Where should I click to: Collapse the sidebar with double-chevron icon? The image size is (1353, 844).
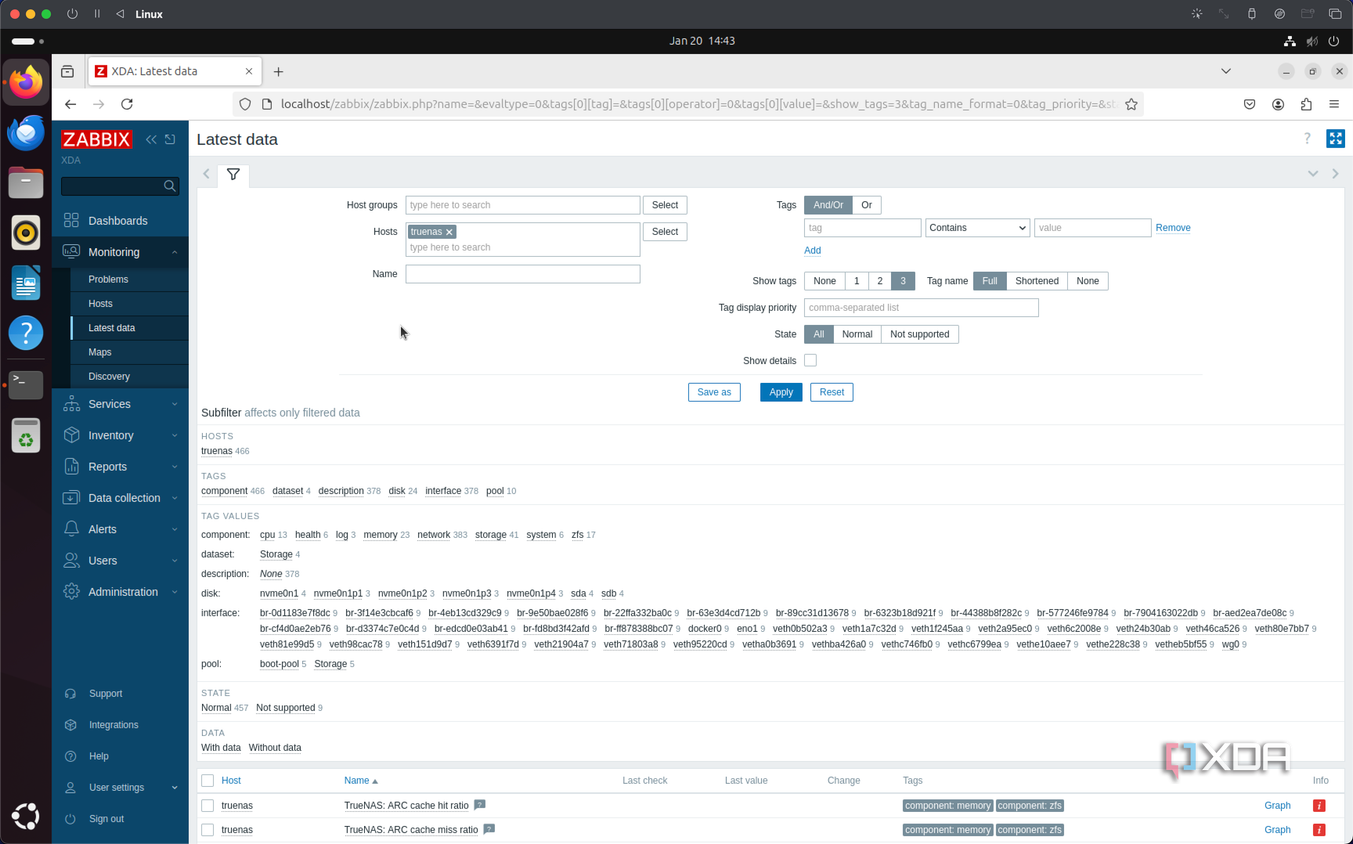click(x=151, y=139)
